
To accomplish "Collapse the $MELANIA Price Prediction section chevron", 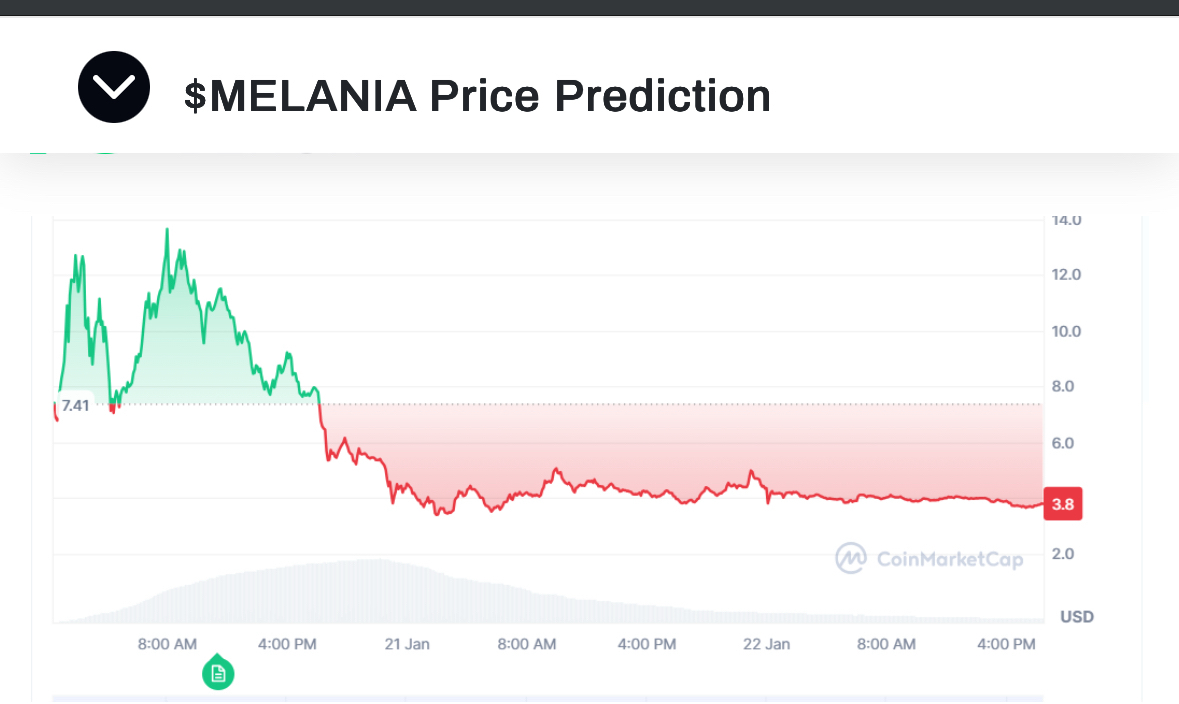I will [114, 87].
